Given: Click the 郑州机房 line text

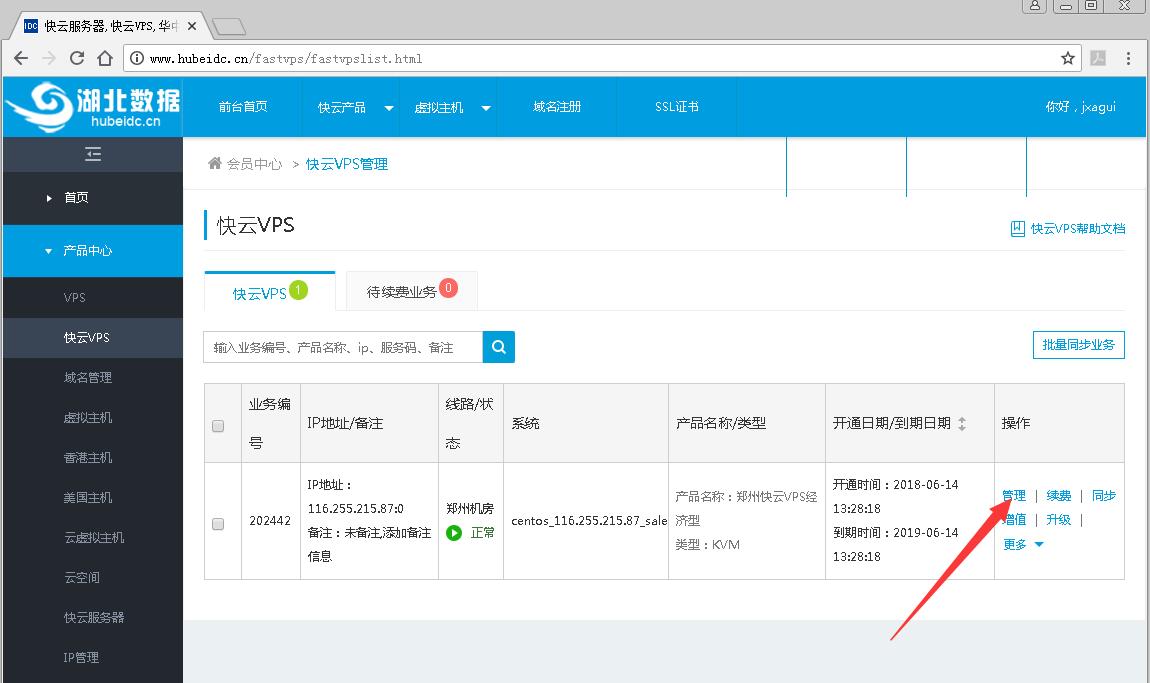Looking at the screenshot, I should click(x=470, y=508).
